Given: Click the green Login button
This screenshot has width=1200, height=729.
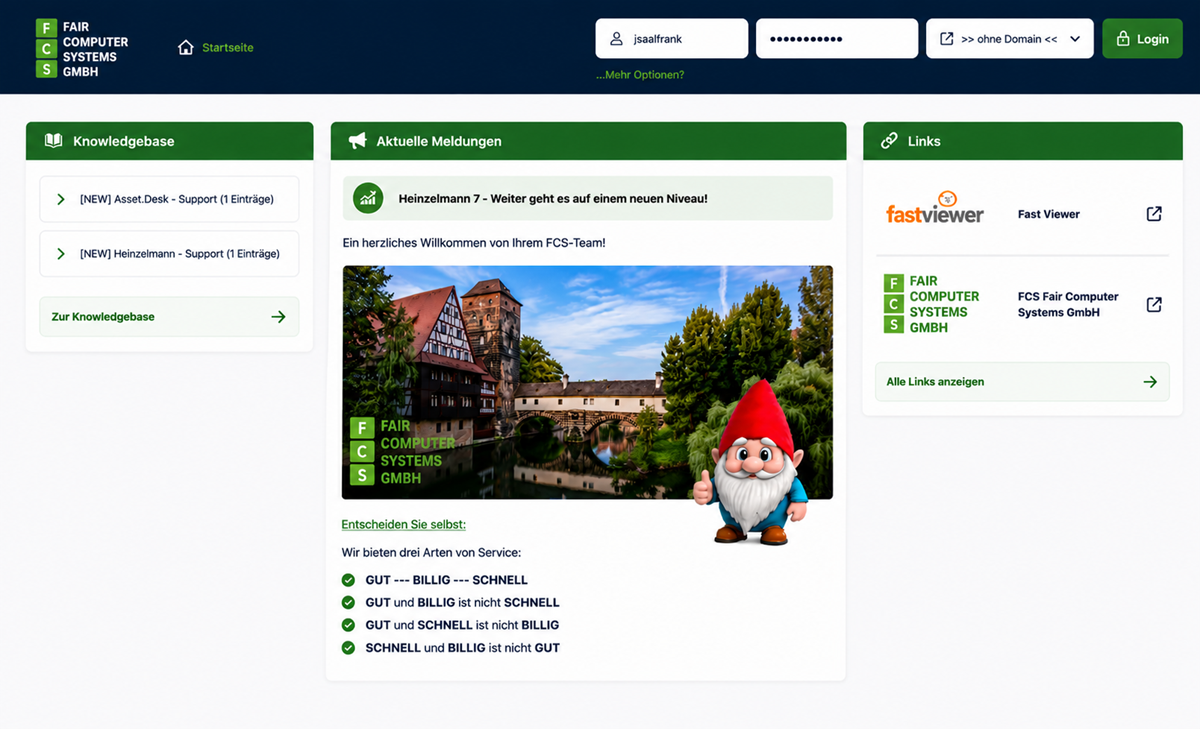Looking at the screenshot, I should [1142, 39].
